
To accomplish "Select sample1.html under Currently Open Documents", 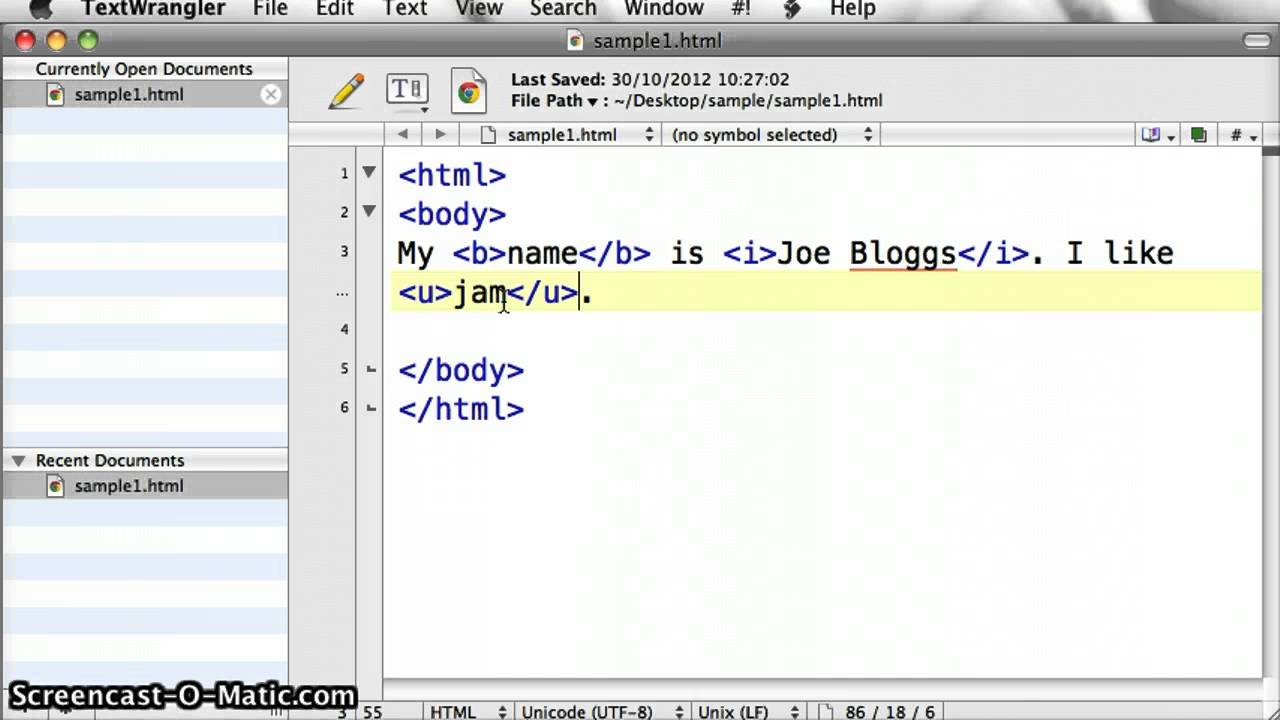I will click(144, 95).
